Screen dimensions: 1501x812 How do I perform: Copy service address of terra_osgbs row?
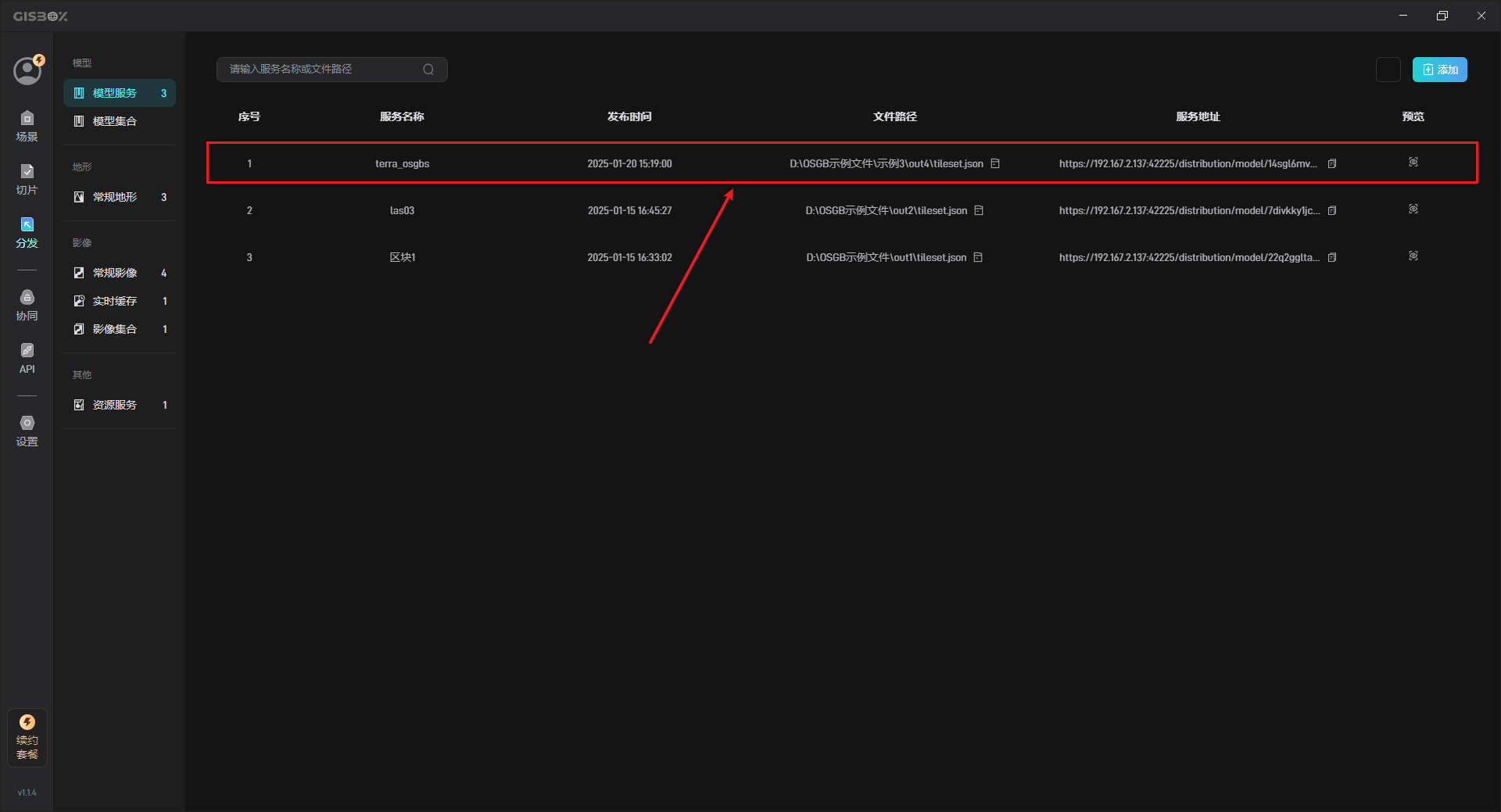pos(1332,163)
